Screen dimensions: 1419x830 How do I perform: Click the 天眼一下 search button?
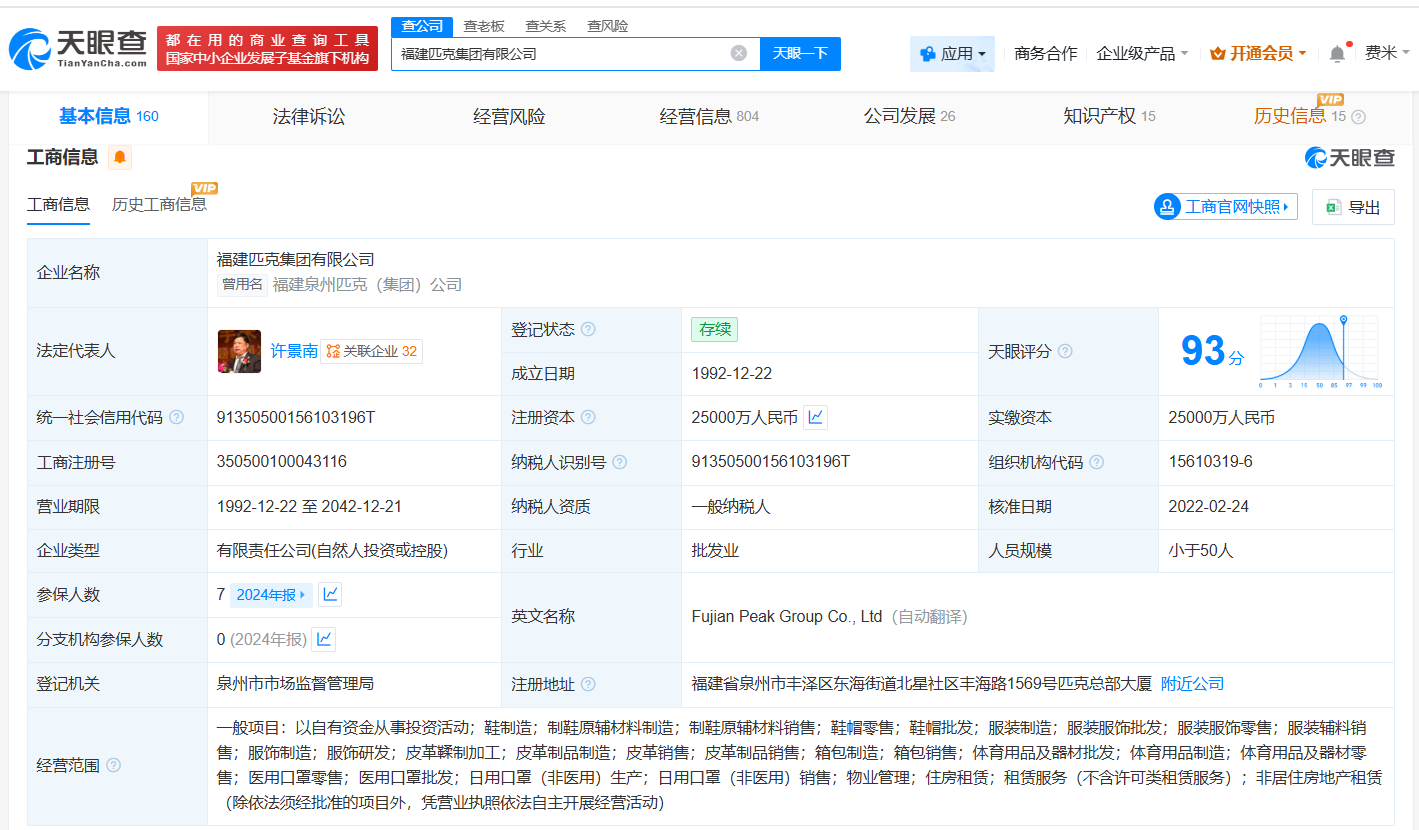pyautogui.click(x=800, y=53)
